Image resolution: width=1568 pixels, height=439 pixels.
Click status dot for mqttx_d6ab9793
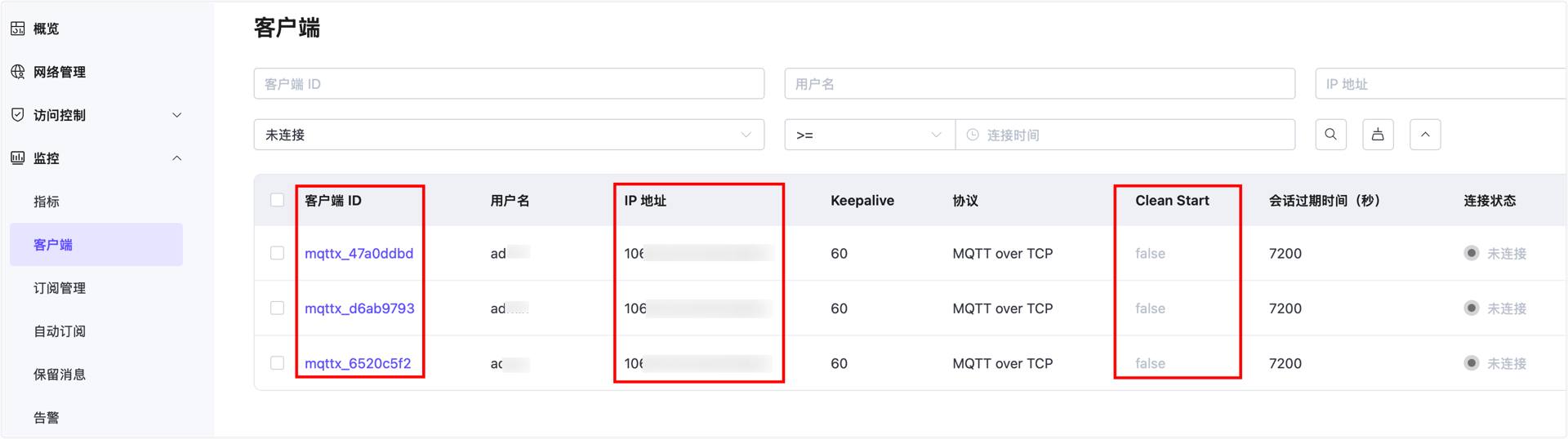pos(1472,308)
